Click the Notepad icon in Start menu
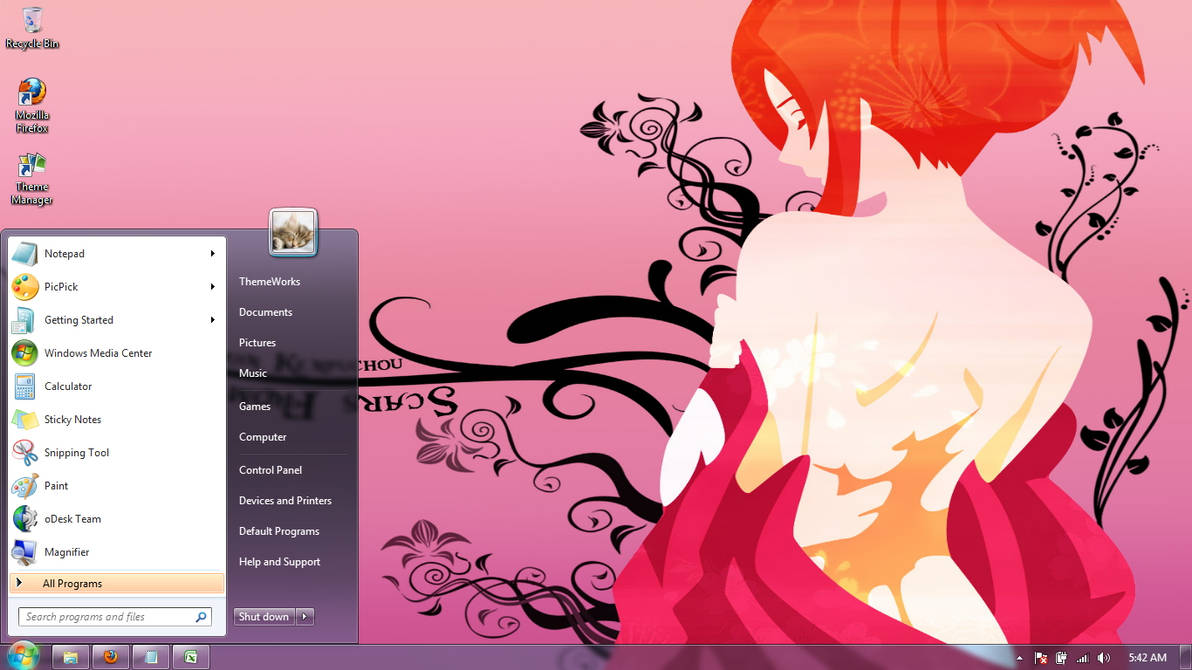This screenshot has width=1192, height=670. point(24,254)
